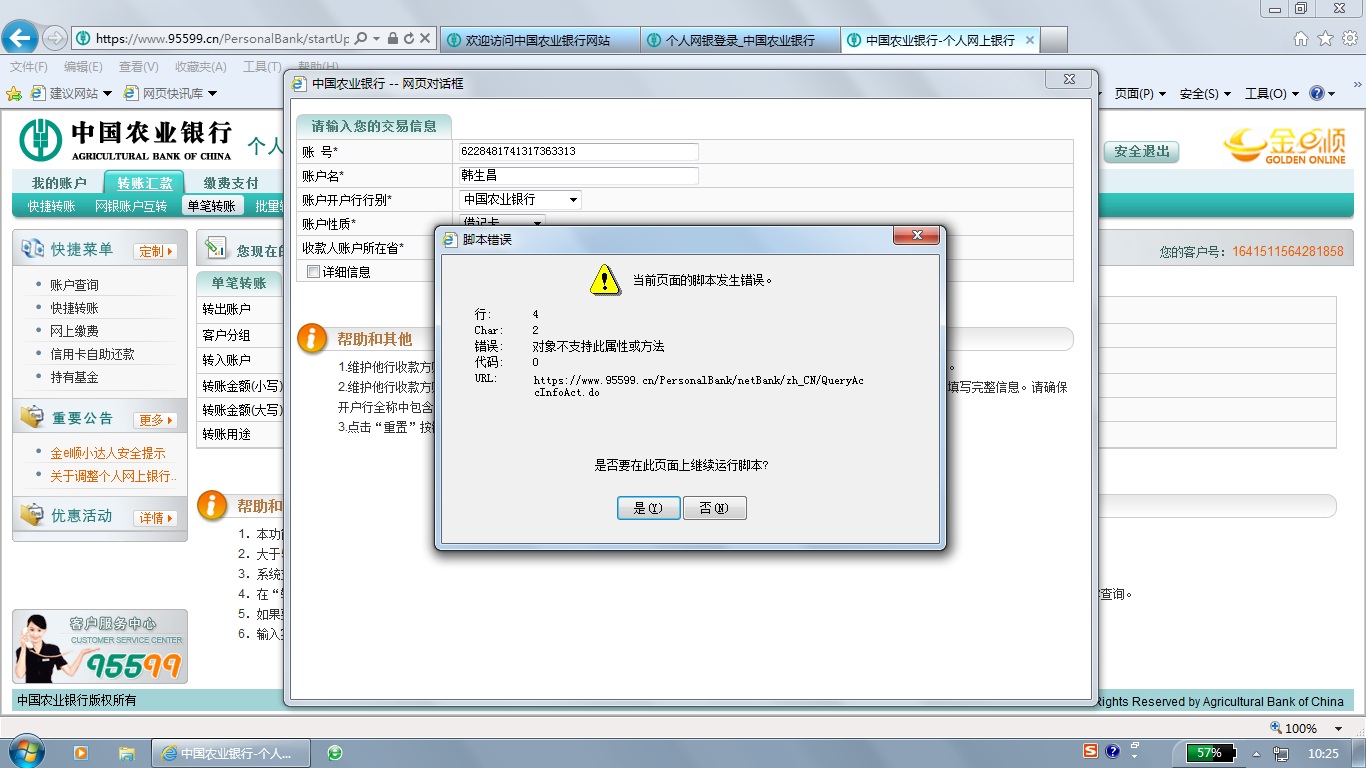Click the IE tools gear icon

tap(1349, 39)
